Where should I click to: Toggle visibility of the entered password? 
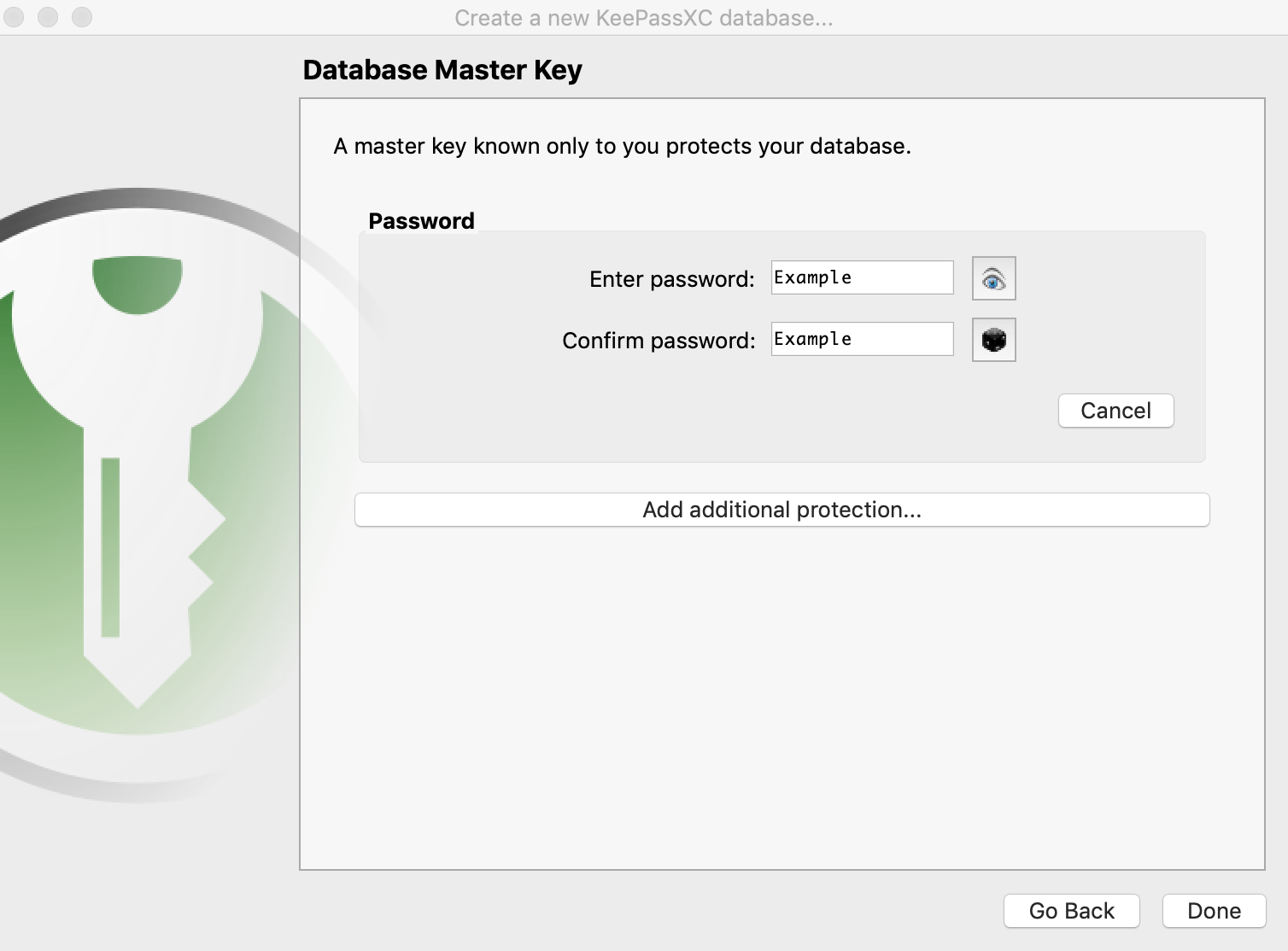pyautogui.click(x=993, y=277)
